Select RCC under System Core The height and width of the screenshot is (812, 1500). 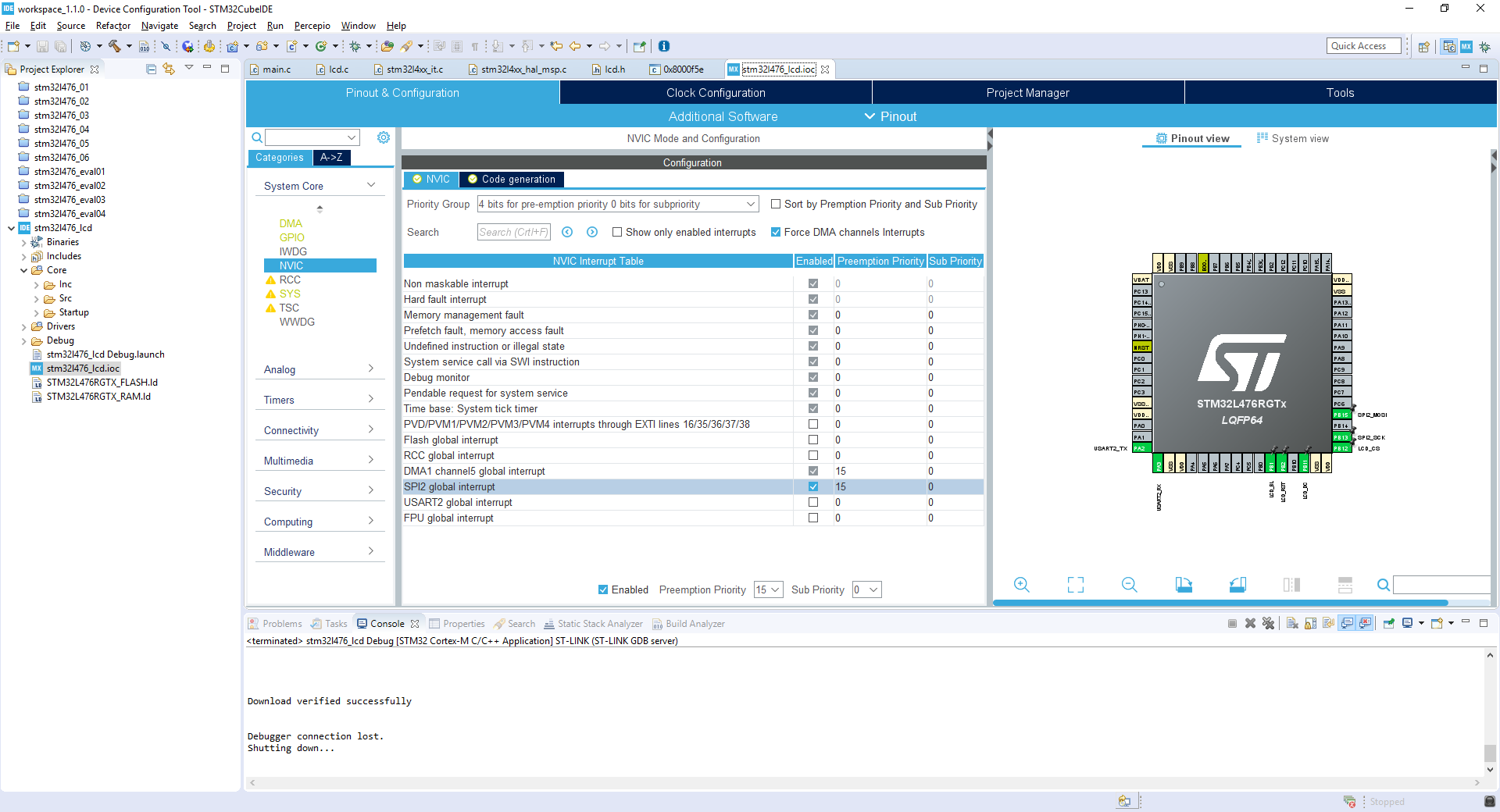coord(290,280)
